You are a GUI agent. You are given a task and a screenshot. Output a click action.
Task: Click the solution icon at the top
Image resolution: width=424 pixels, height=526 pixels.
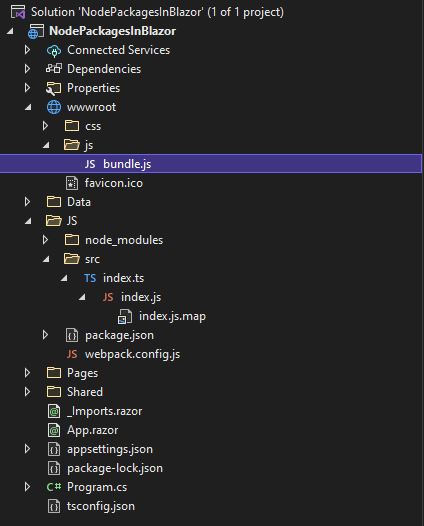(x=18, y=12)
